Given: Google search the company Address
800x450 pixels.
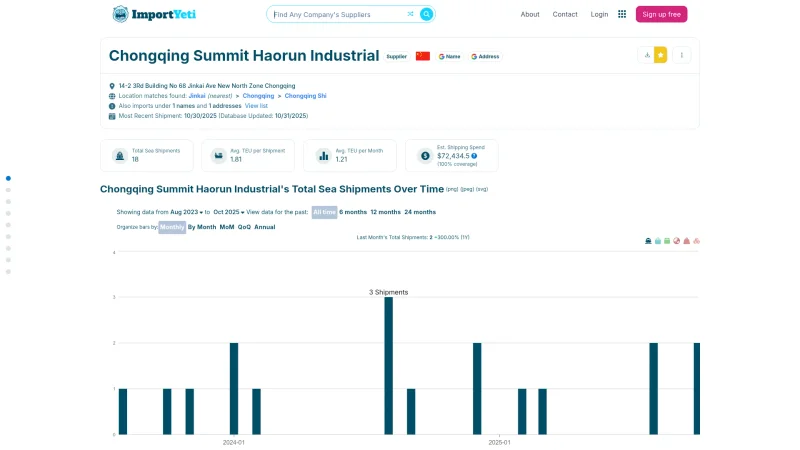Looking at the screenshot, I should point(485,57).
